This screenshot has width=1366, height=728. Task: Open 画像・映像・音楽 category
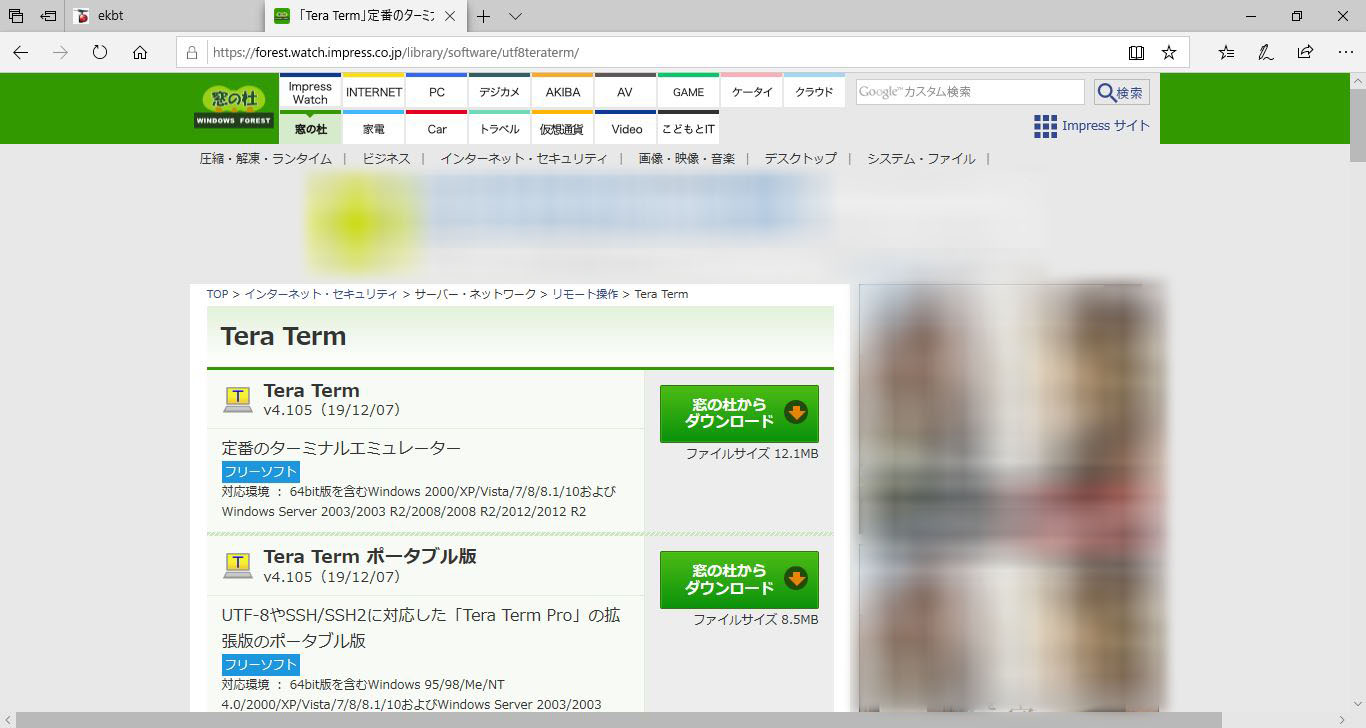click(686, 158)
